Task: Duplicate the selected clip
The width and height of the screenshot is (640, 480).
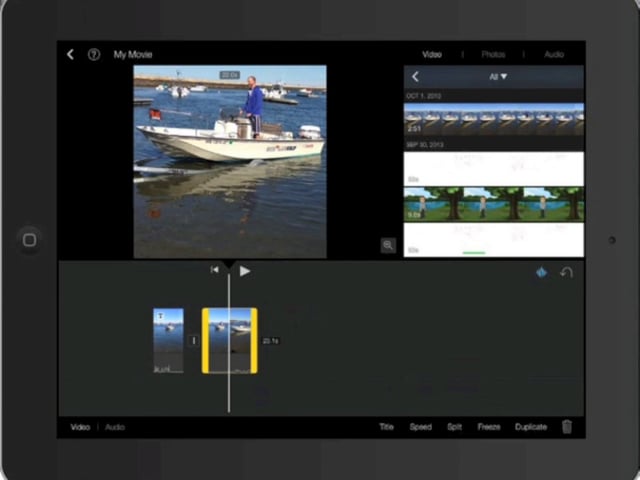Action: (x=531, y=427)
